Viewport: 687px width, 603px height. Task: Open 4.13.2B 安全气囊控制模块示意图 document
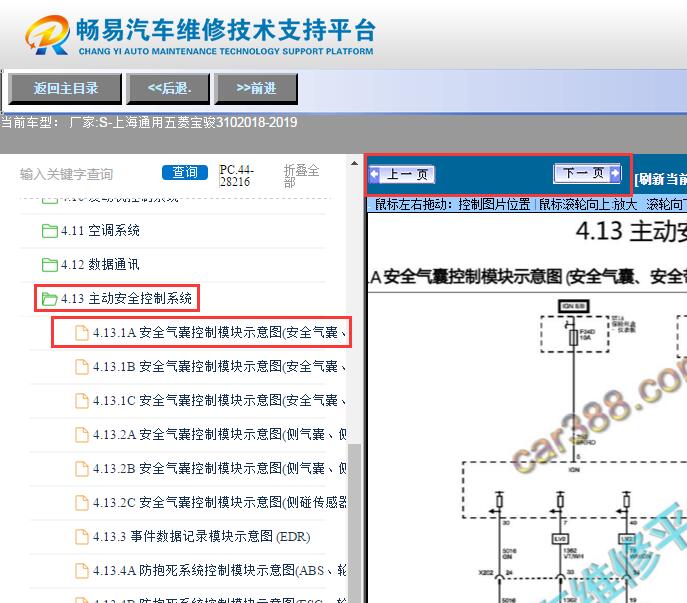pyautogui.click(x=219, y=468)
